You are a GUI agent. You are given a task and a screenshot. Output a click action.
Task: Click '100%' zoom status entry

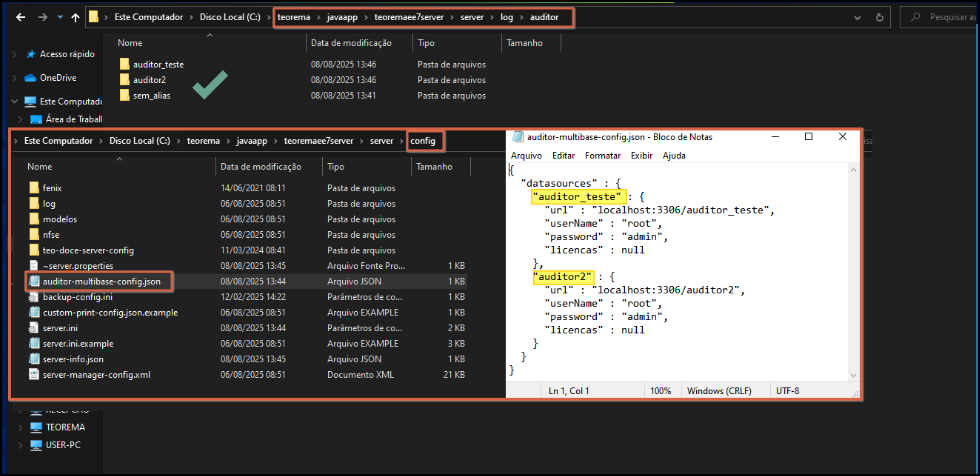(x=660, y=391)
